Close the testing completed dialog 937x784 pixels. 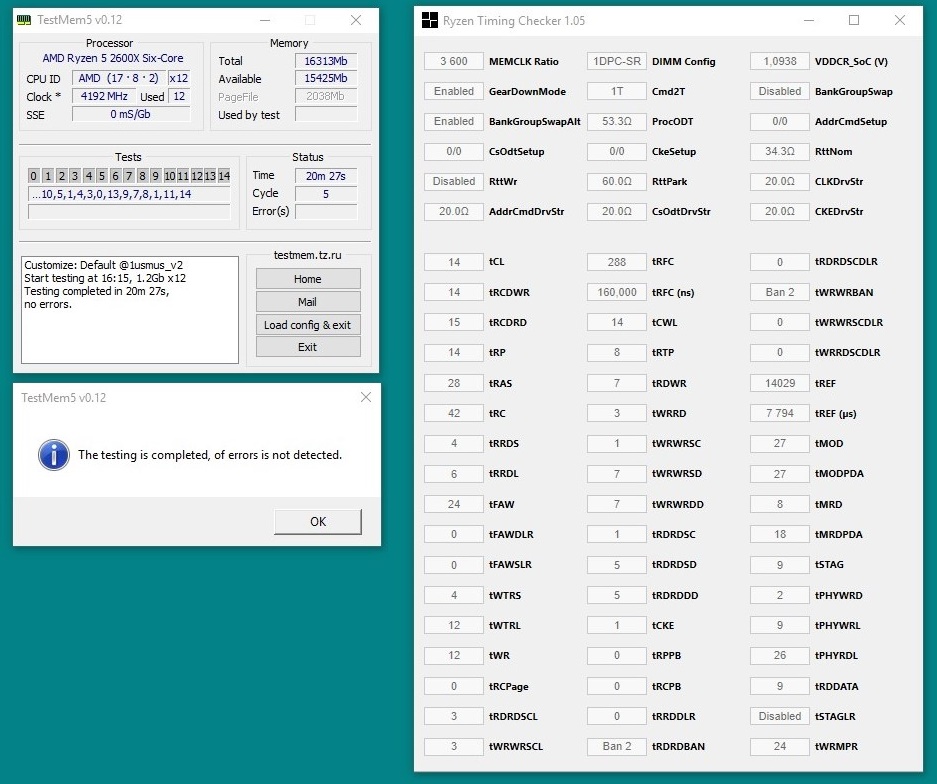point(364,397)
